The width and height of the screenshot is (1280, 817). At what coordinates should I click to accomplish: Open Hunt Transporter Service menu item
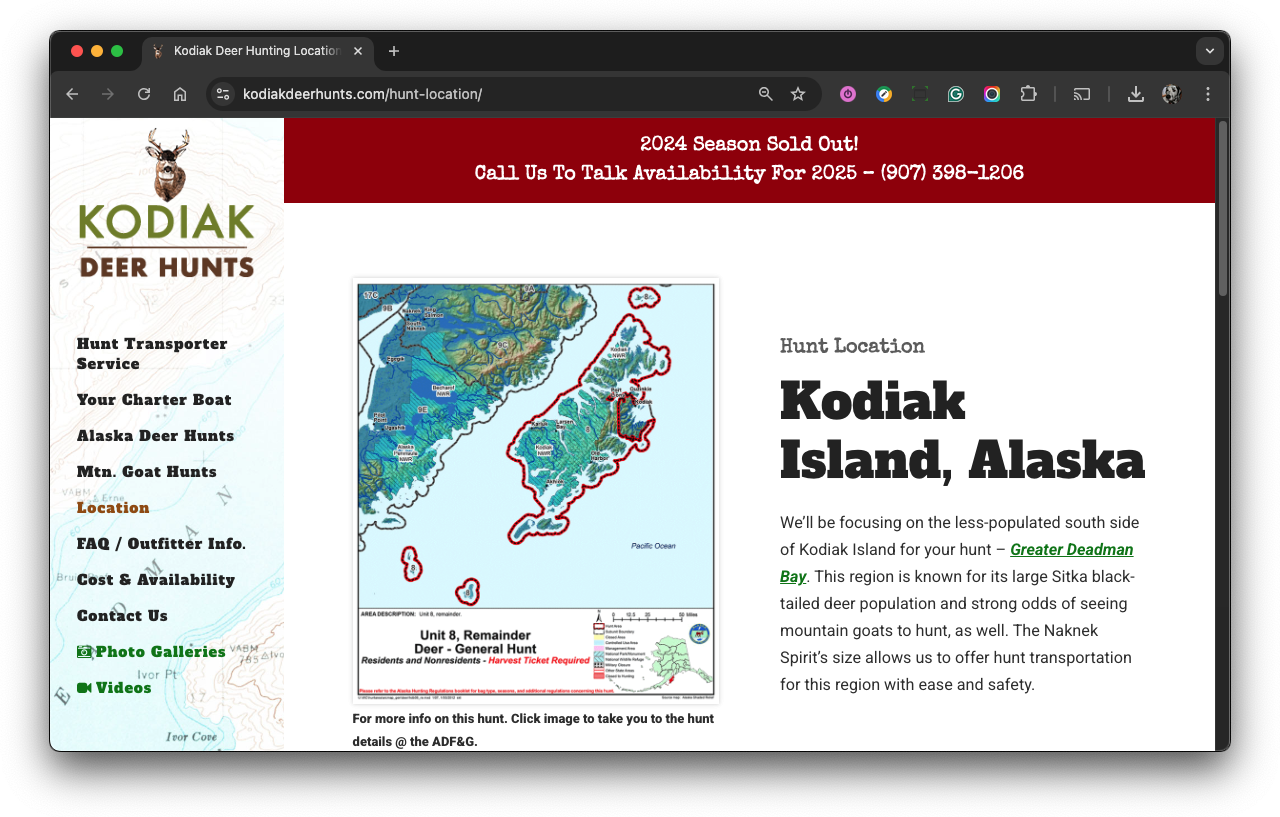pos(152,354)
